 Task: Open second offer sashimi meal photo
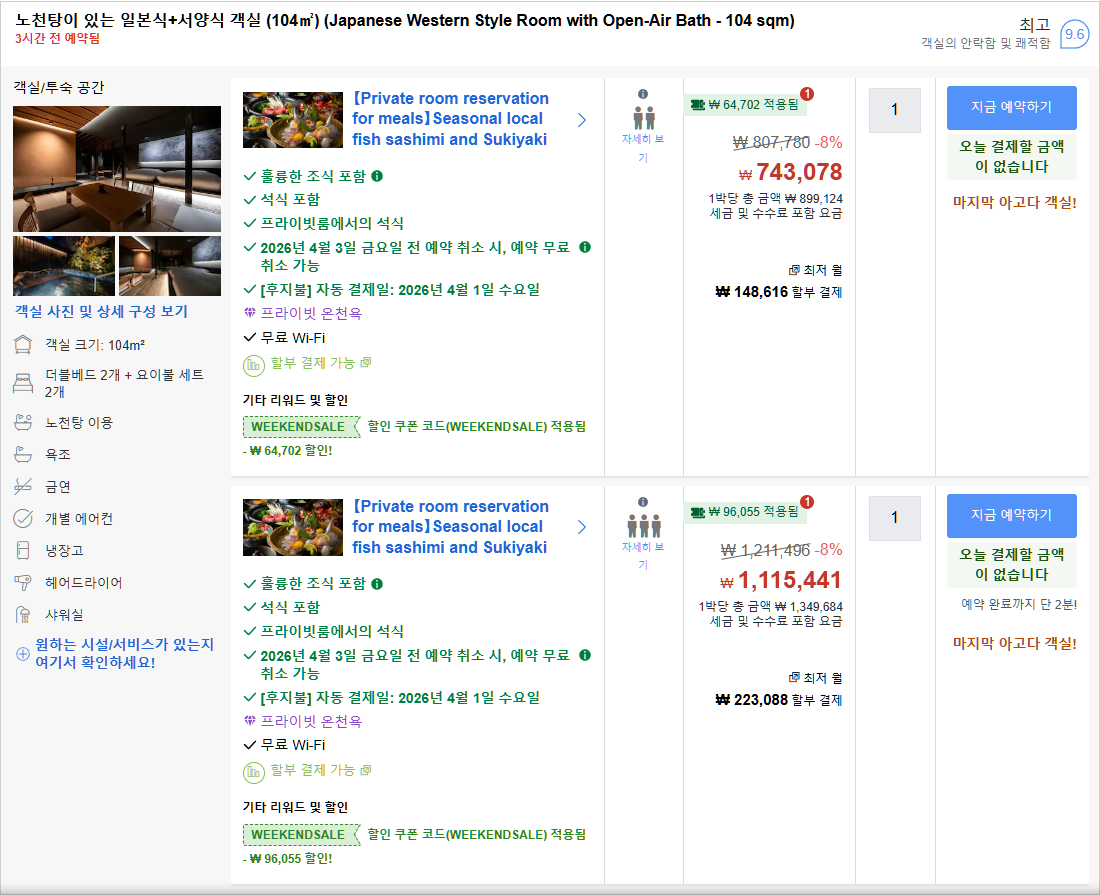click(x=293, y=527)
